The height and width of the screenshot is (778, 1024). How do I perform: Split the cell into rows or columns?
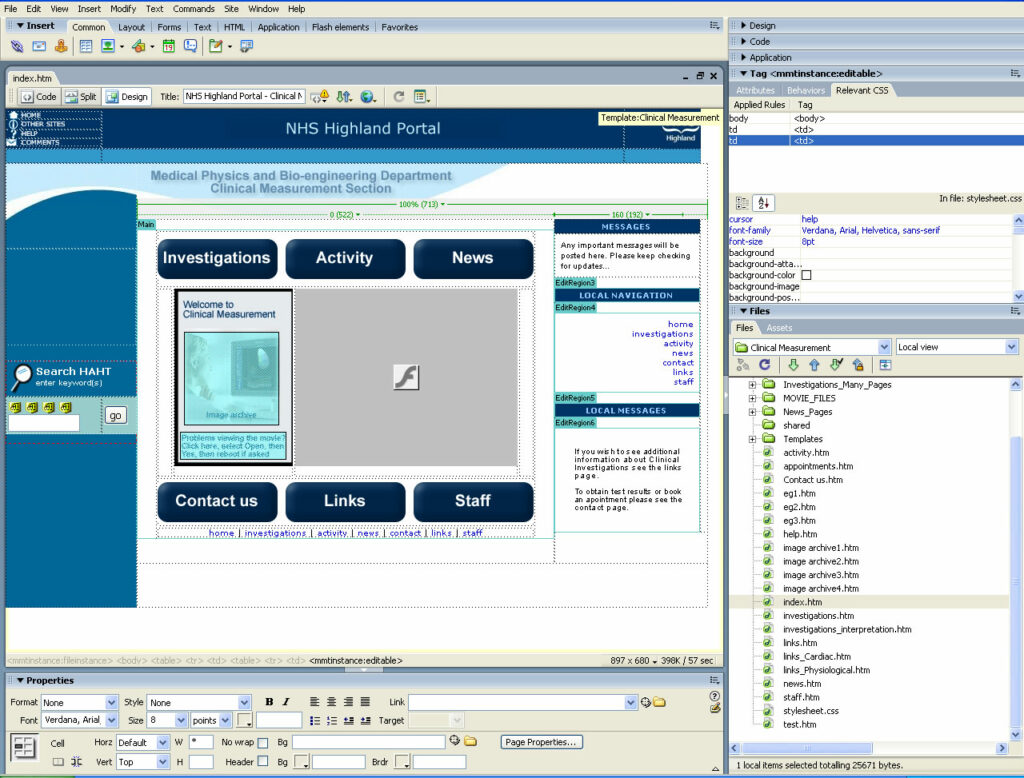[x=76, y=762]
